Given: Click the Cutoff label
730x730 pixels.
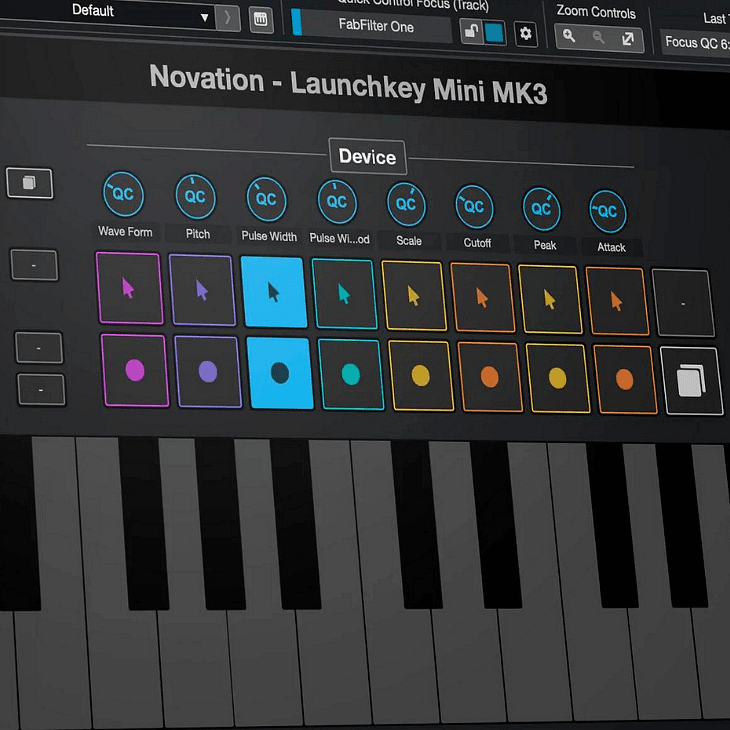Looking at the screenshot, I should (x=477, y=243).
